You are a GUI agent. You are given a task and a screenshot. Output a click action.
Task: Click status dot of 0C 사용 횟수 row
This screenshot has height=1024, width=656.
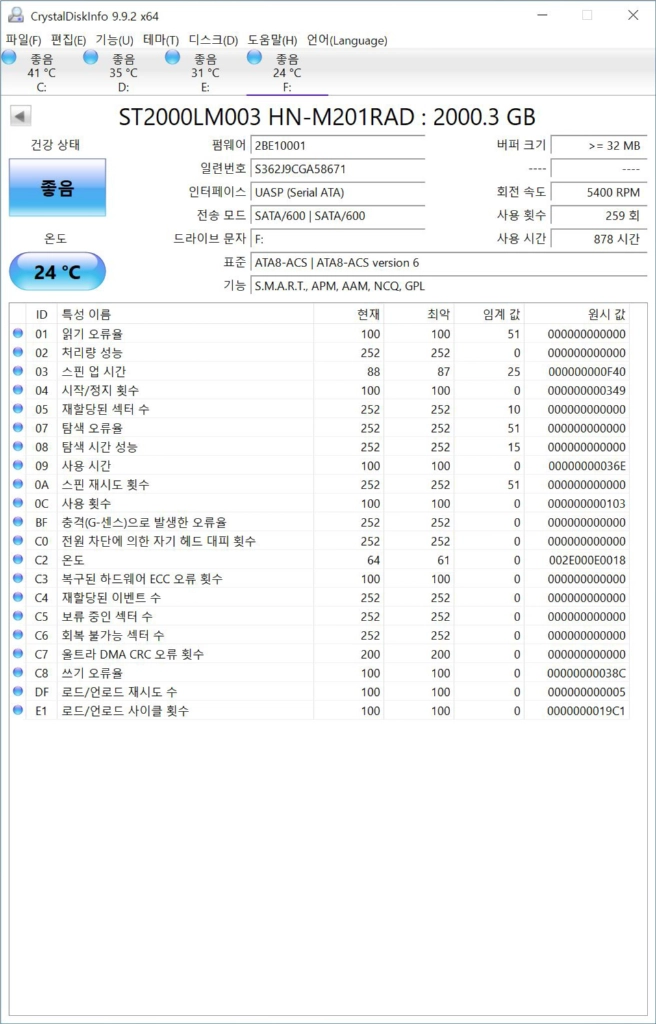(18, 504)
